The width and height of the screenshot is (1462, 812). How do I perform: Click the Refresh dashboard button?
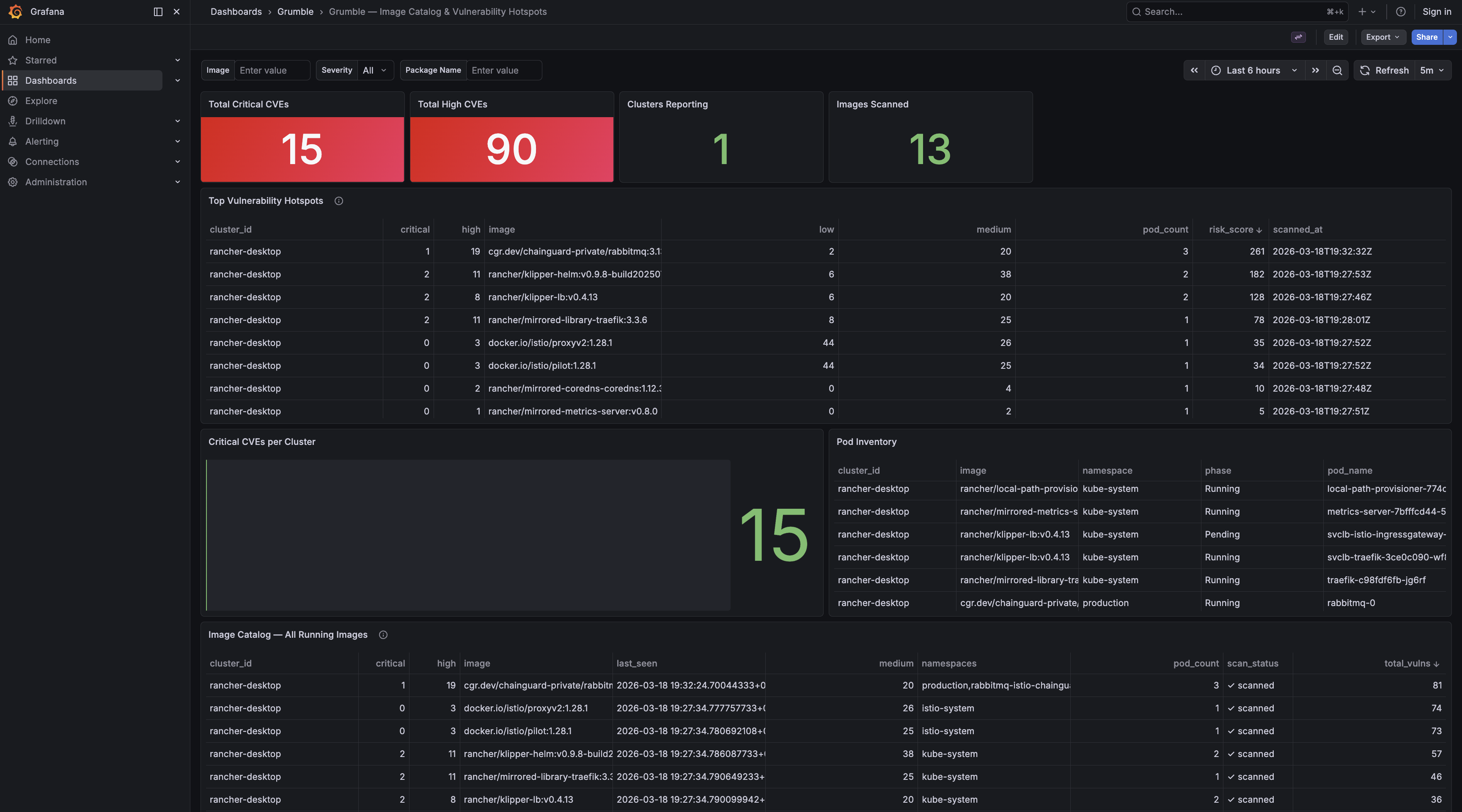(x=1384, y=70)
